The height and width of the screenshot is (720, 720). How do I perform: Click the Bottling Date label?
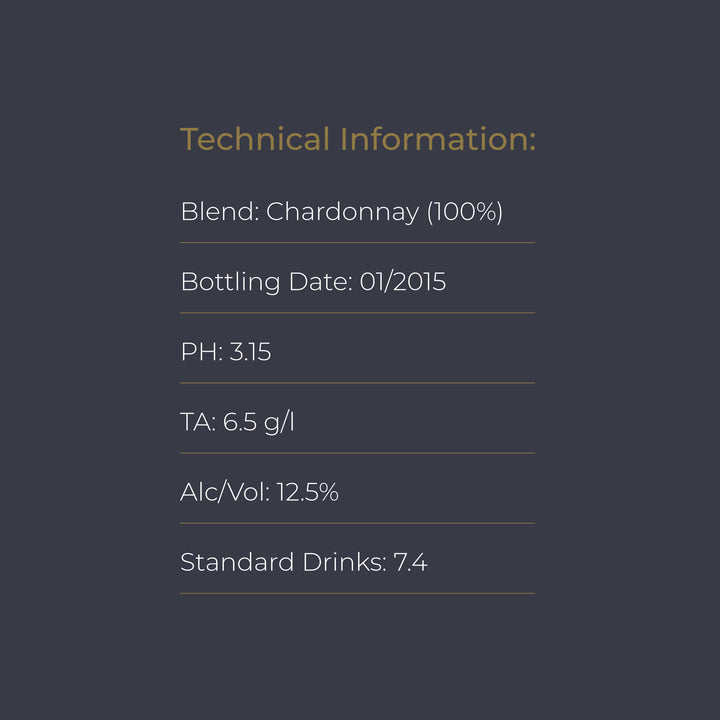tap(266, 282)
